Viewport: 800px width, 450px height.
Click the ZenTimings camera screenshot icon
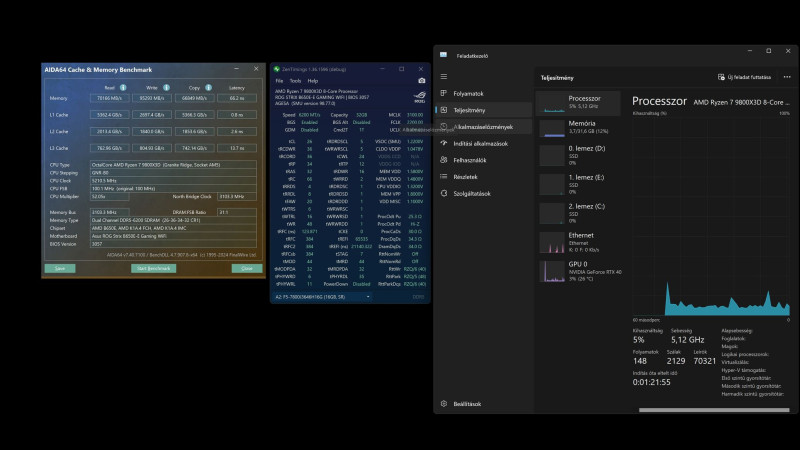point(421,81)
